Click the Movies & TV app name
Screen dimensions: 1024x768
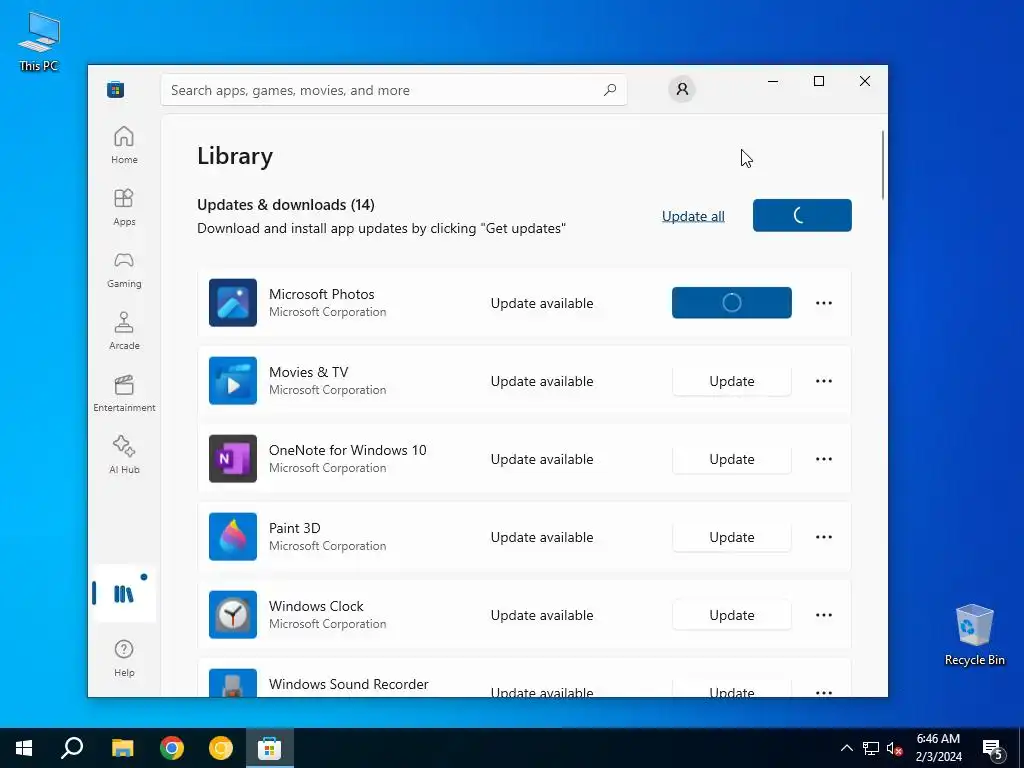coord(308,372)
